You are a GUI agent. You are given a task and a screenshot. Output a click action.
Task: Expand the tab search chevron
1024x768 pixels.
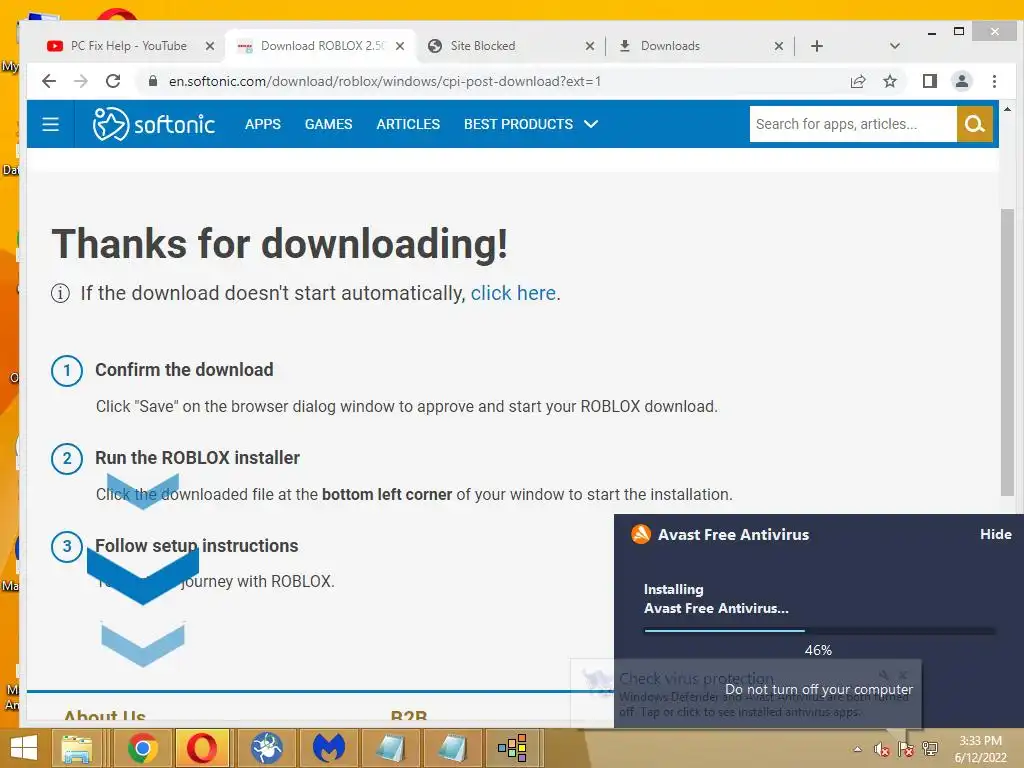tap(895, 46)
